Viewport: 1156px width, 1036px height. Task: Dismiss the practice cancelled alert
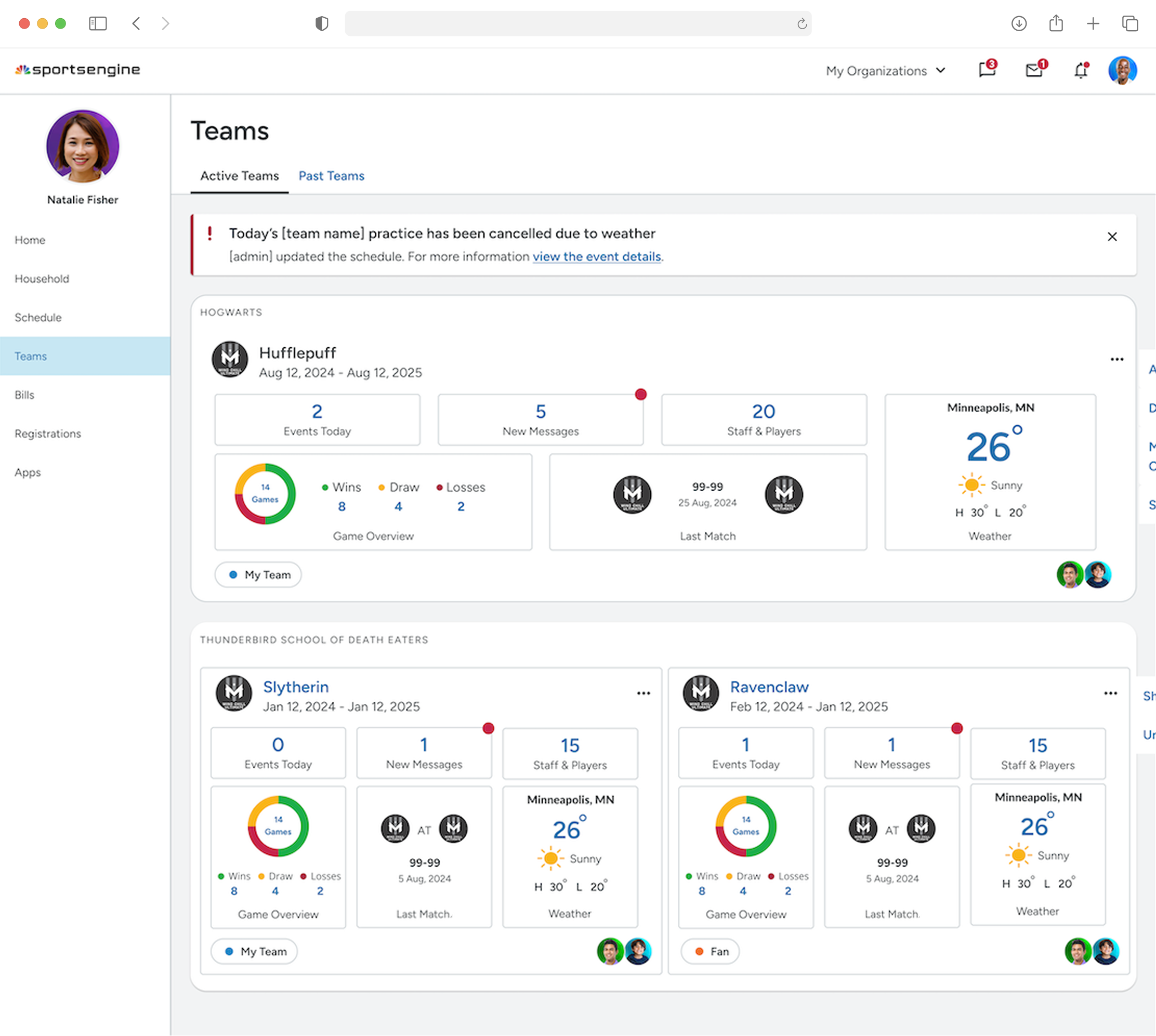coord(1112,237)
